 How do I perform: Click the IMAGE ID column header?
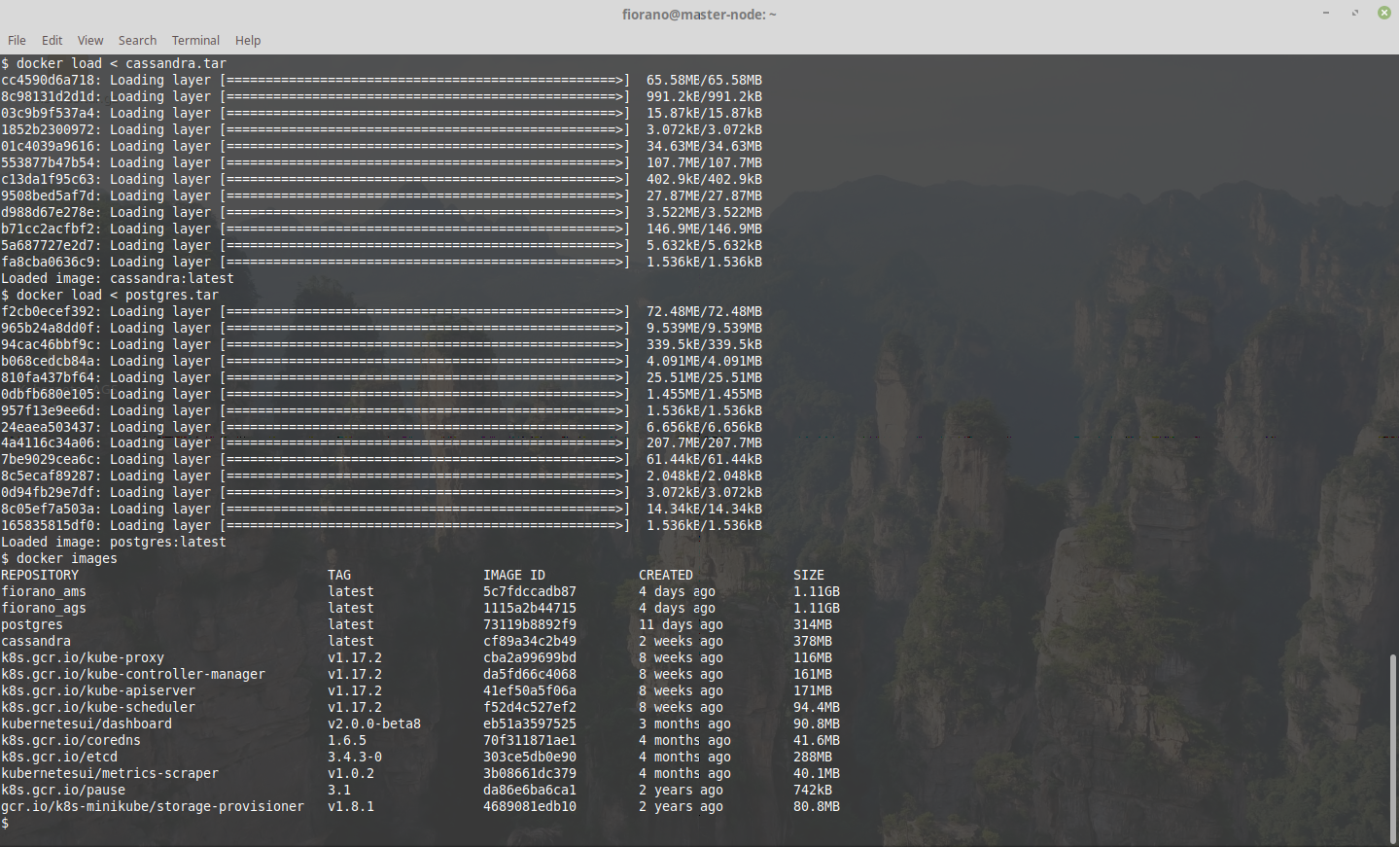tap(514, 575)
